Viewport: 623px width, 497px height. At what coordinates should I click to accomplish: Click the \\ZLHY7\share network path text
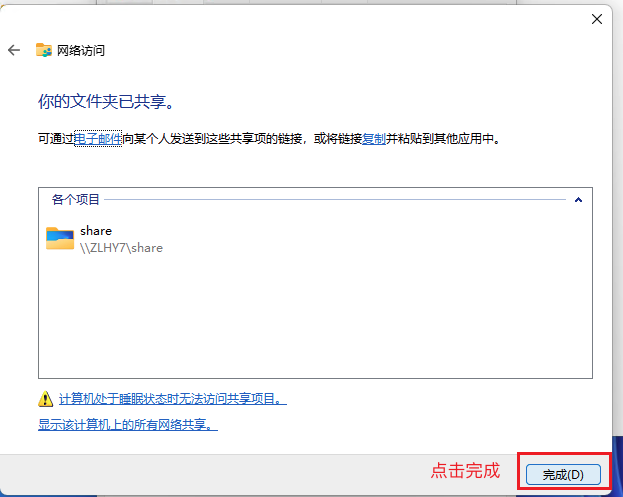pyautogui.click(x=121, y=248)
